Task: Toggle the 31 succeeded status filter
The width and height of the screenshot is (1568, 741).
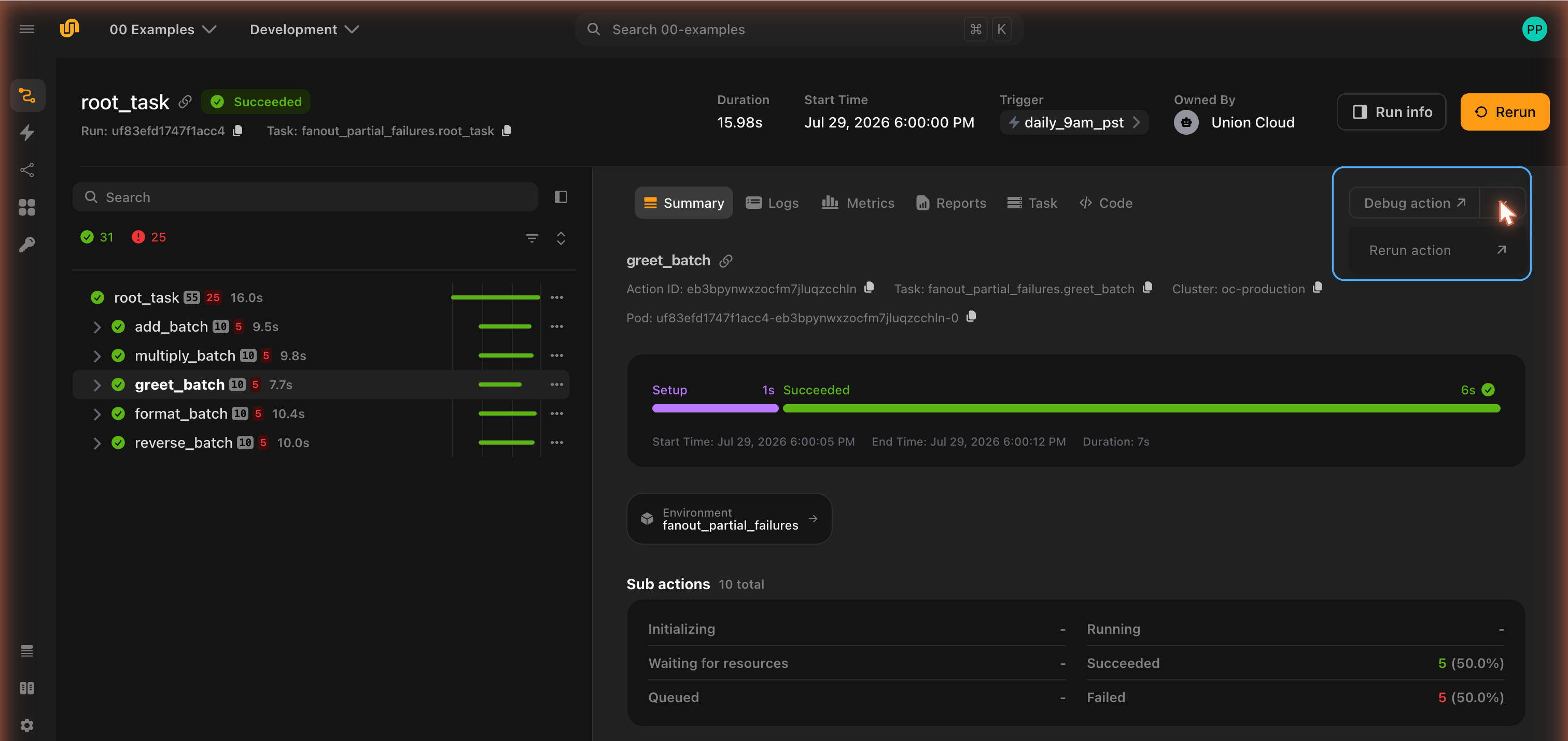Action: point(97,237)
